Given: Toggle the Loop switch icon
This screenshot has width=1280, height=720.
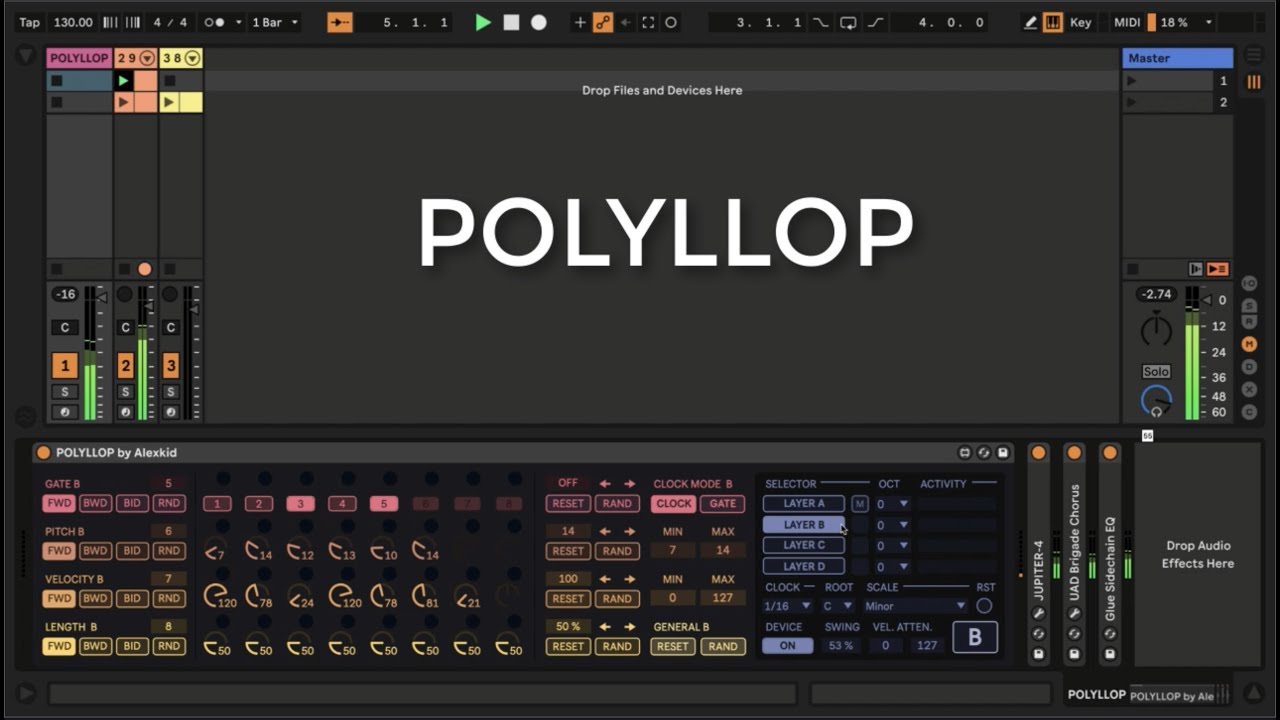Looking at the screenshot, I should pos(848,22).
